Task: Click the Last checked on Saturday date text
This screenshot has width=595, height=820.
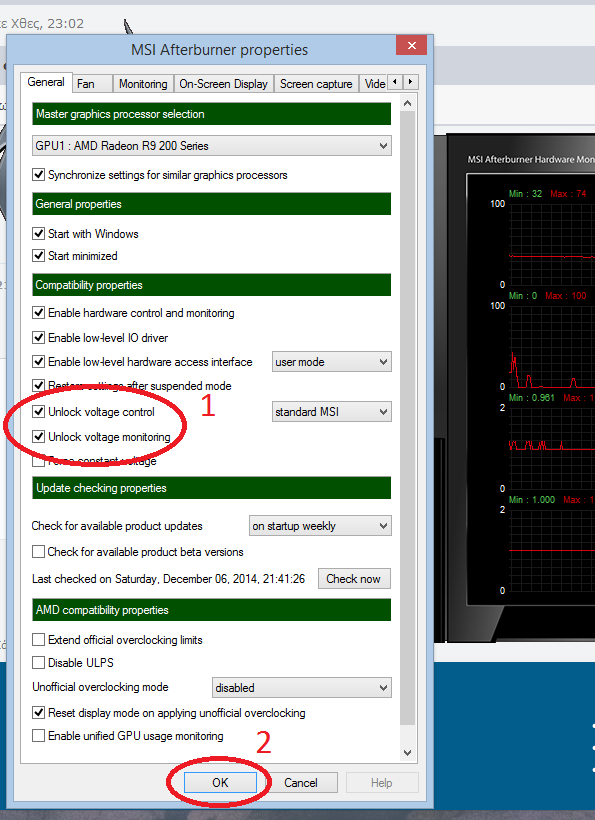Action: point(168,579)
